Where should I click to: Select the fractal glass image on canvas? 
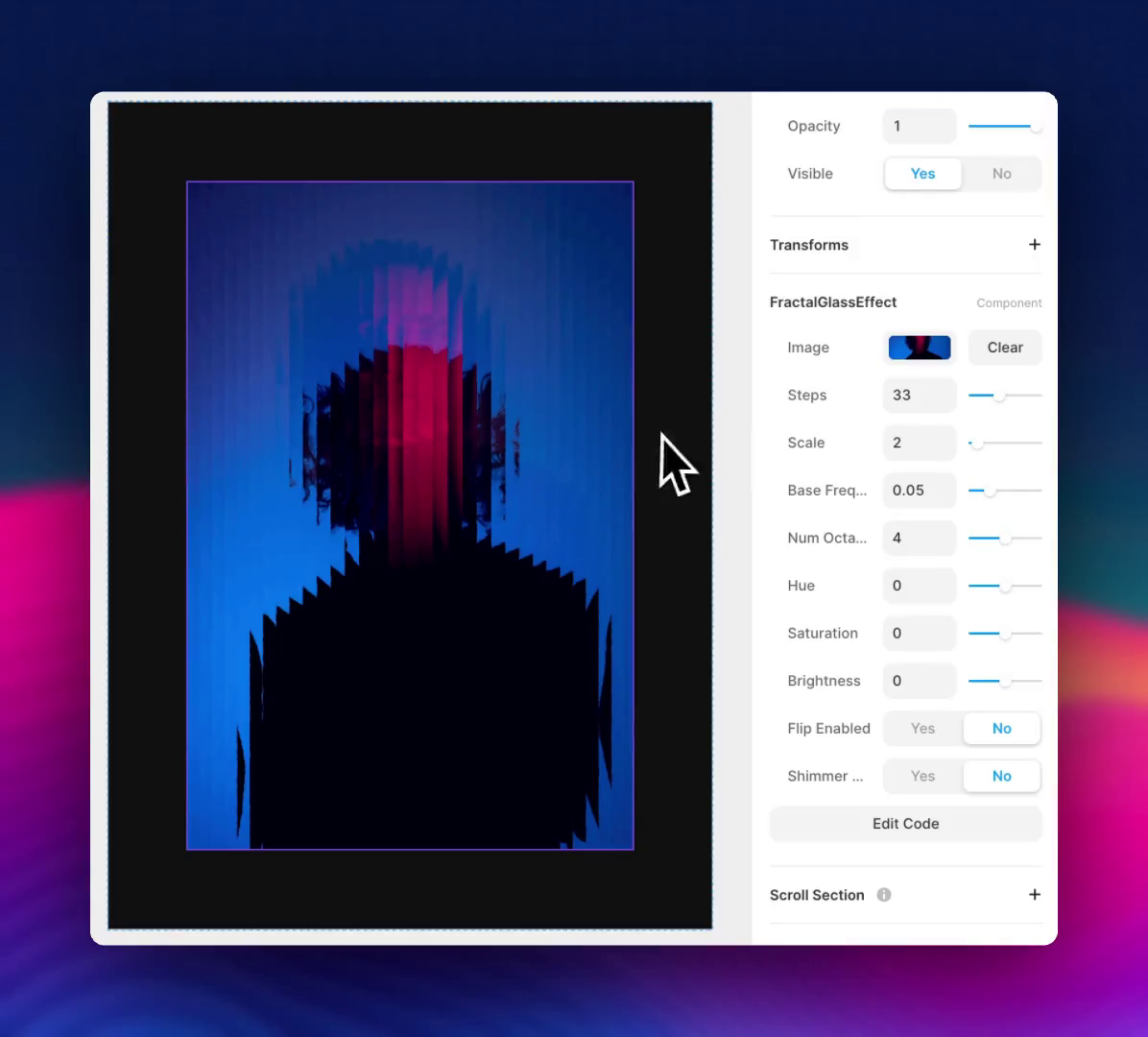410,516
